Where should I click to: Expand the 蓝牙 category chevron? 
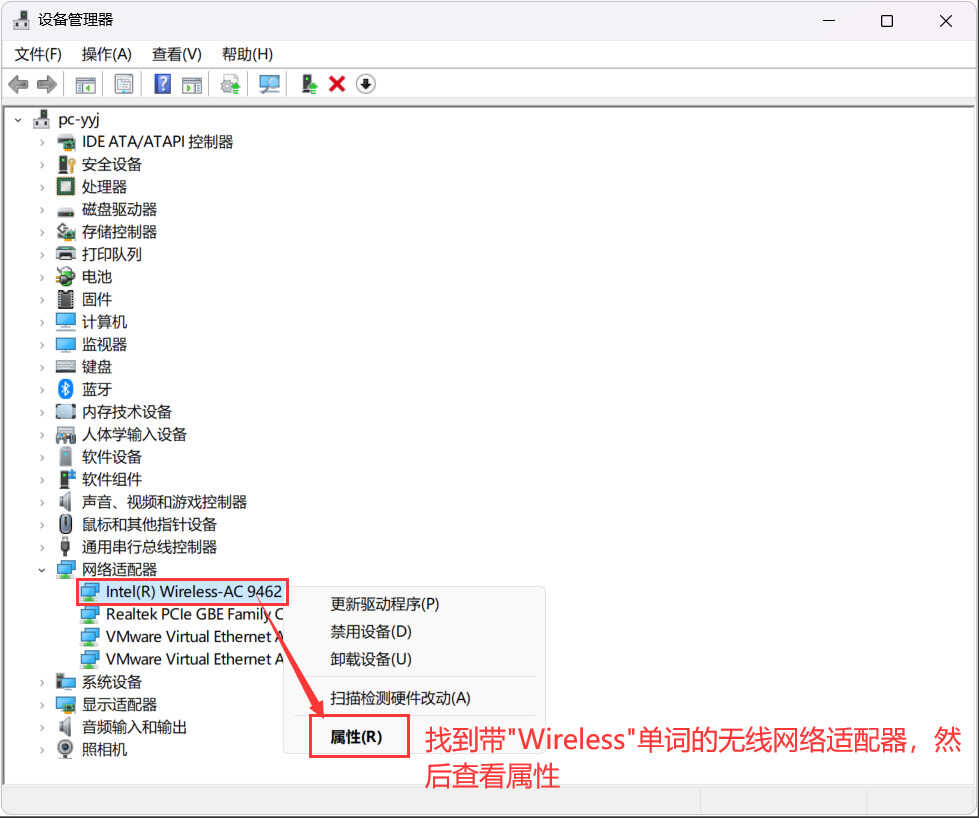pos(42,390)
